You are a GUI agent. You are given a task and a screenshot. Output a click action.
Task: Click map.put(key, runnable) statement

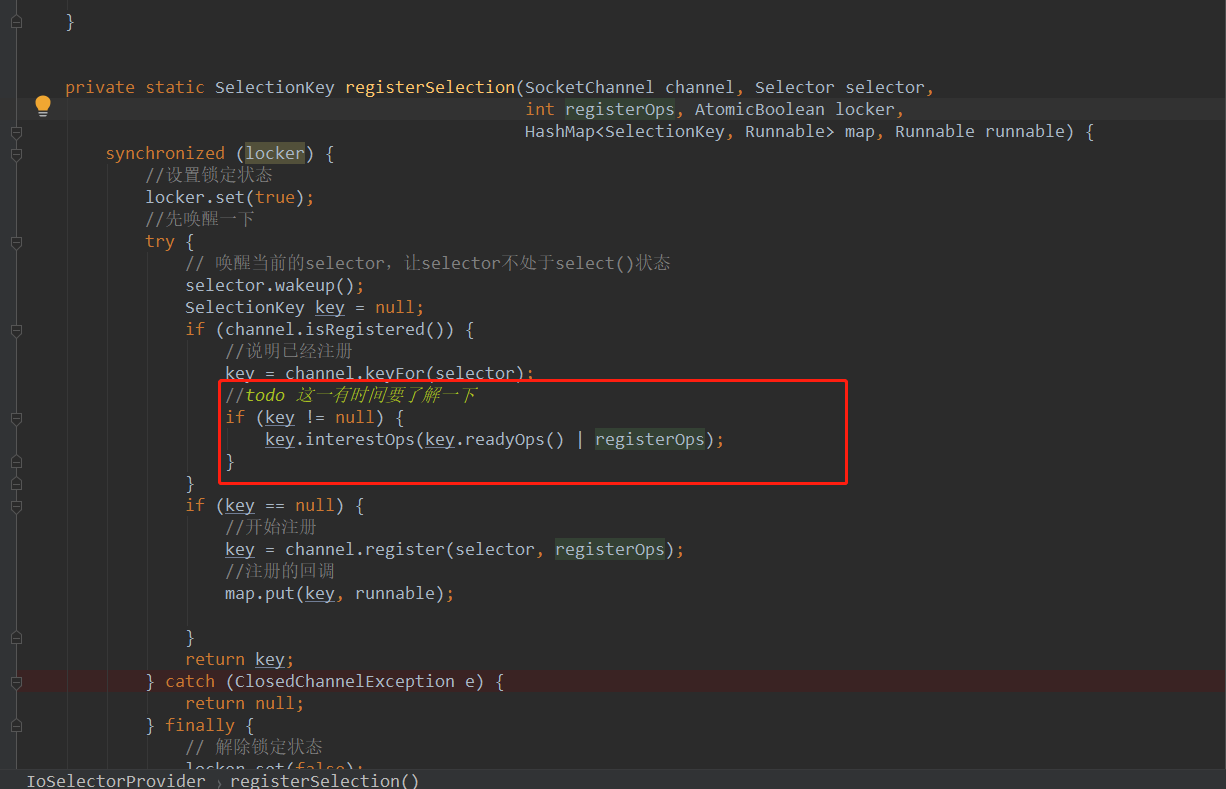340,594
